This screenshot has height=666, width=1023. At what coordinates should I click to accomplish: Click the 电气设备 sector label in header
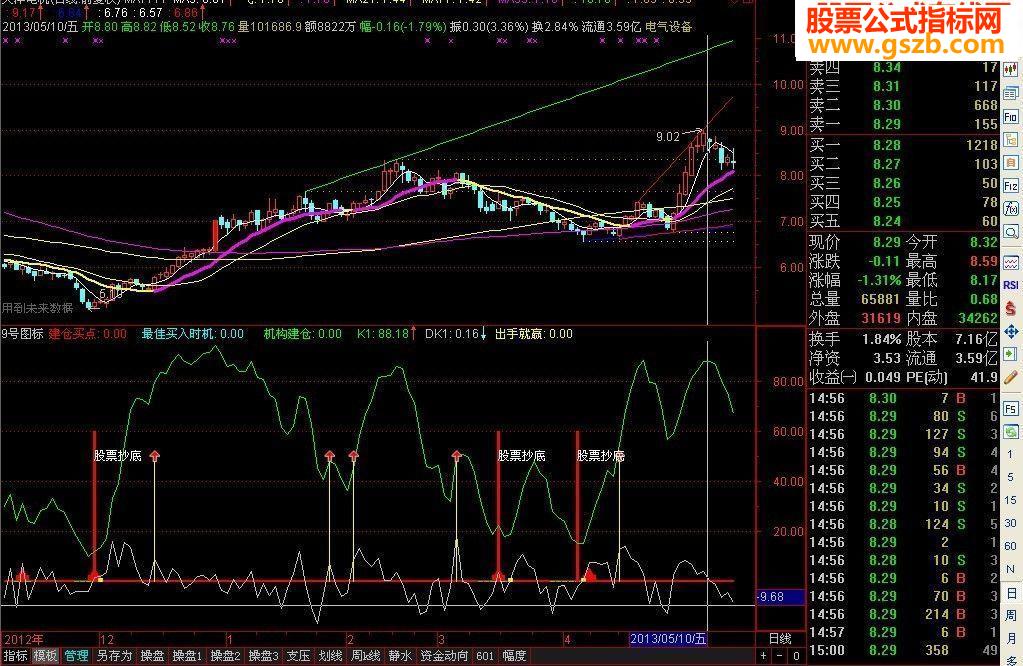[x=669, y=27]
